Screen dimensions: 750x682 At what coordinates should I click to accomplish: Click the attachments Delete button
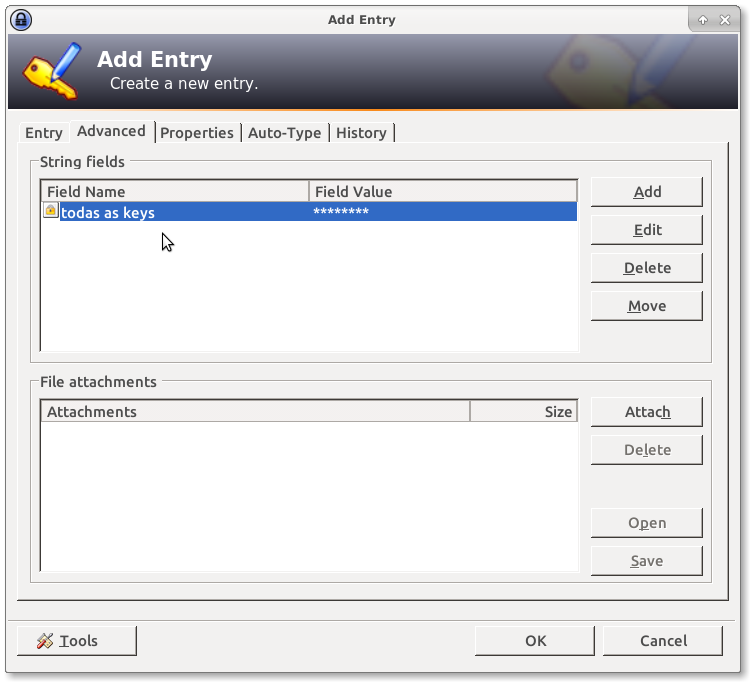(x=647, y=450)
